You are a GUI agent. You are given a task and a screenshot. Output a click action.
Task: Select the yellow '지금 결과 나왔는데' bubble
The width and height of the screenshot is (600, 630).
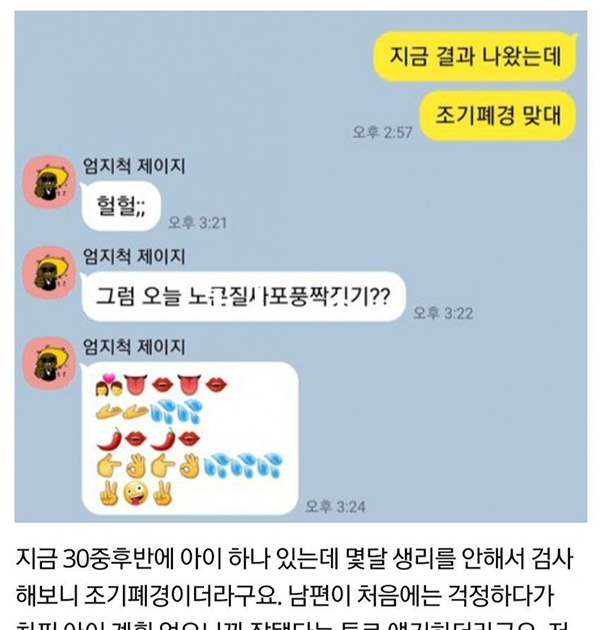click(475, 56)
